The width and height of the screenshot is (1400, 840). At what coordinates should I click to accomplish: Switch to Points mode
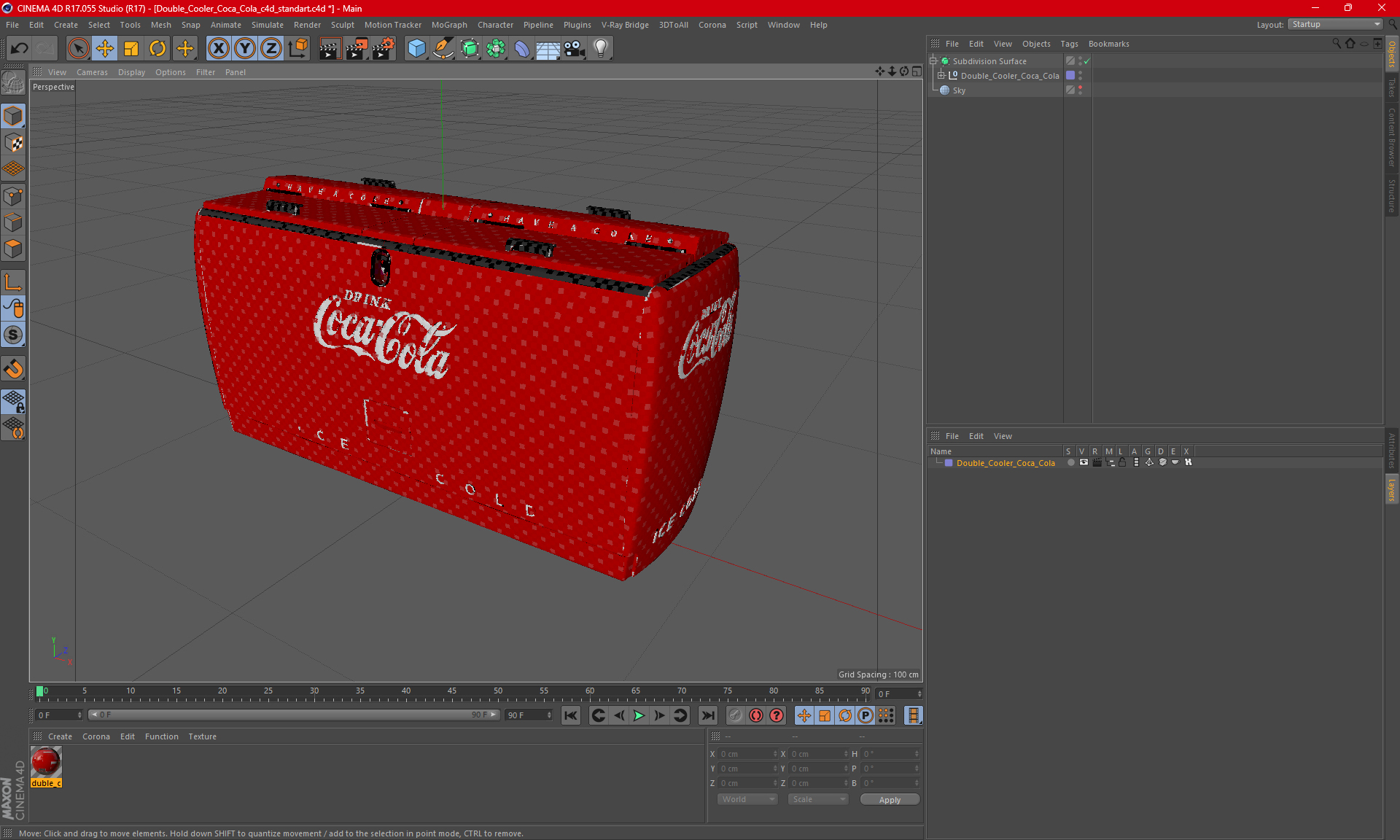coord(13,196)
